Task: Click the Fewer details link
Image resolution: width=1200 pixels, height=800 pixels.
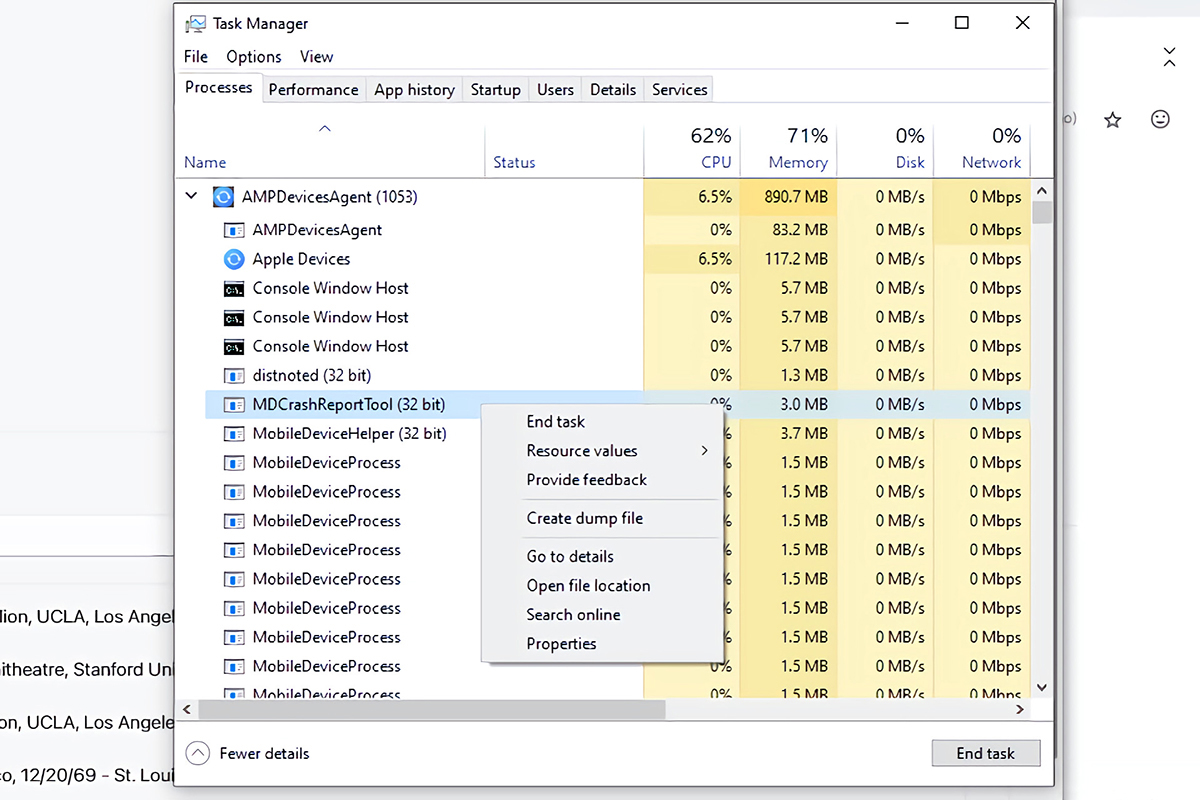Action: [x=265, y=754]
